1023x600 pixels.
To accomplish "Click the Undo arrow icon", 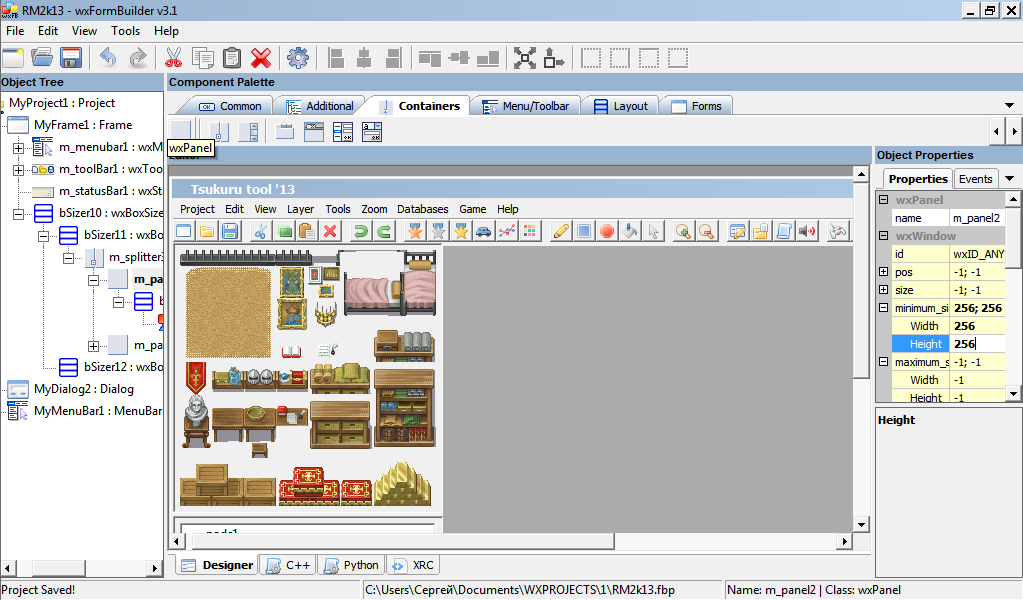I will tap(107, 58).
